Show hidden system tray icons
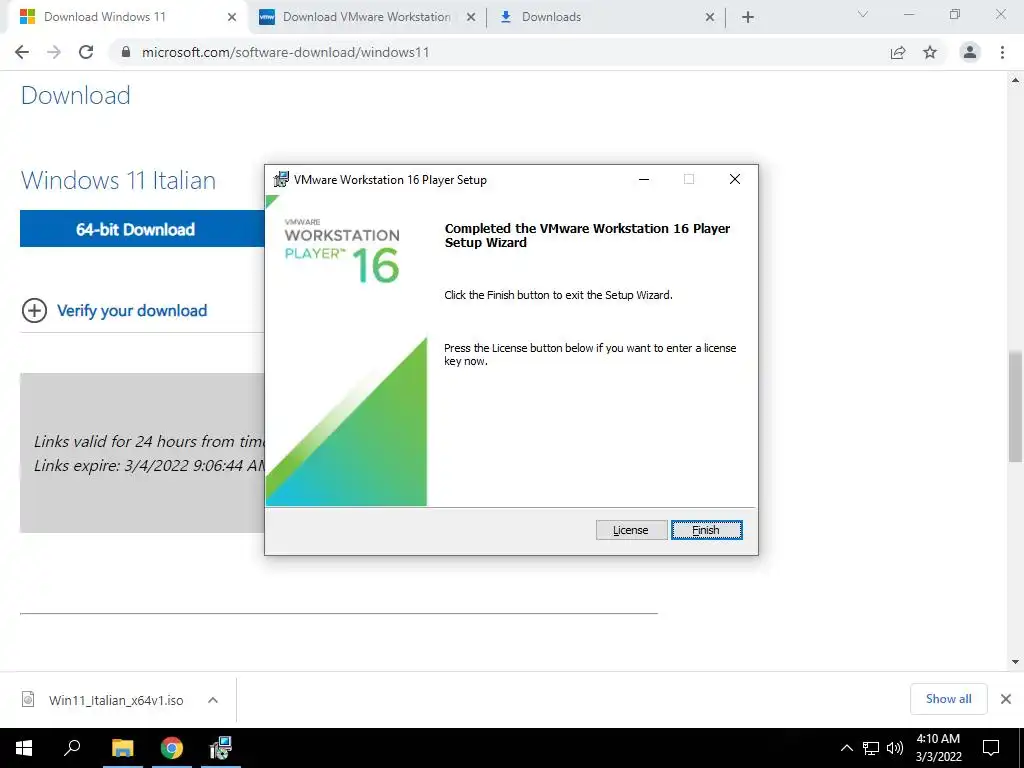 [x=846, y=748]
